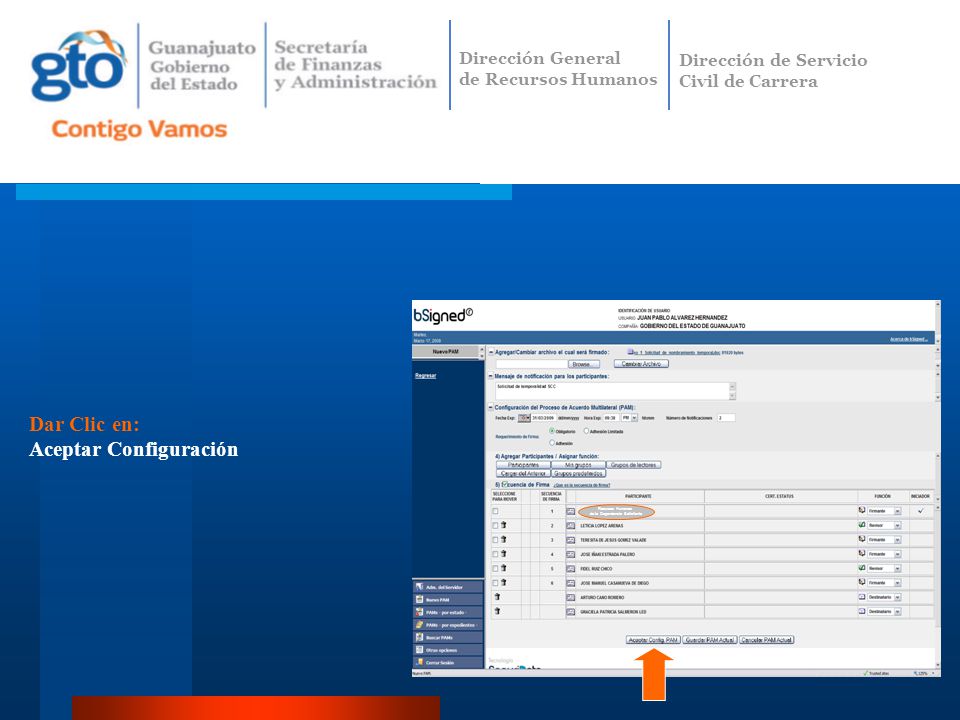This screenshot has height=720, width=960.
Task: Click the Cerrar Sesión sidebar icon
Action: [x=419, y=662]
